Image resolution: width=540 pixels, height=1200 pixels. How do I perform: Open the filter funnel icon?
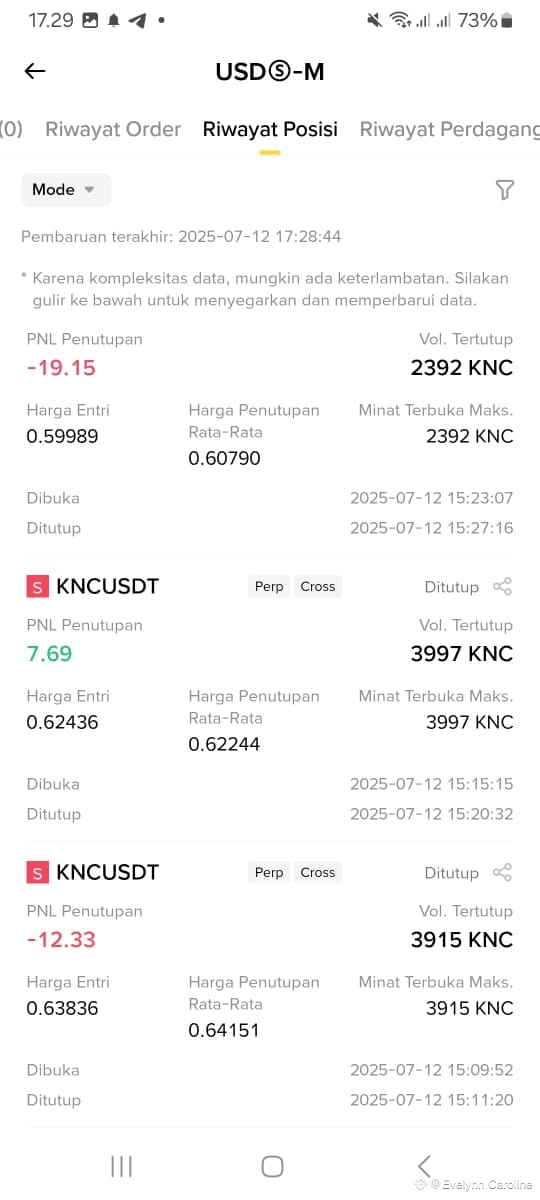coord(505,190)
